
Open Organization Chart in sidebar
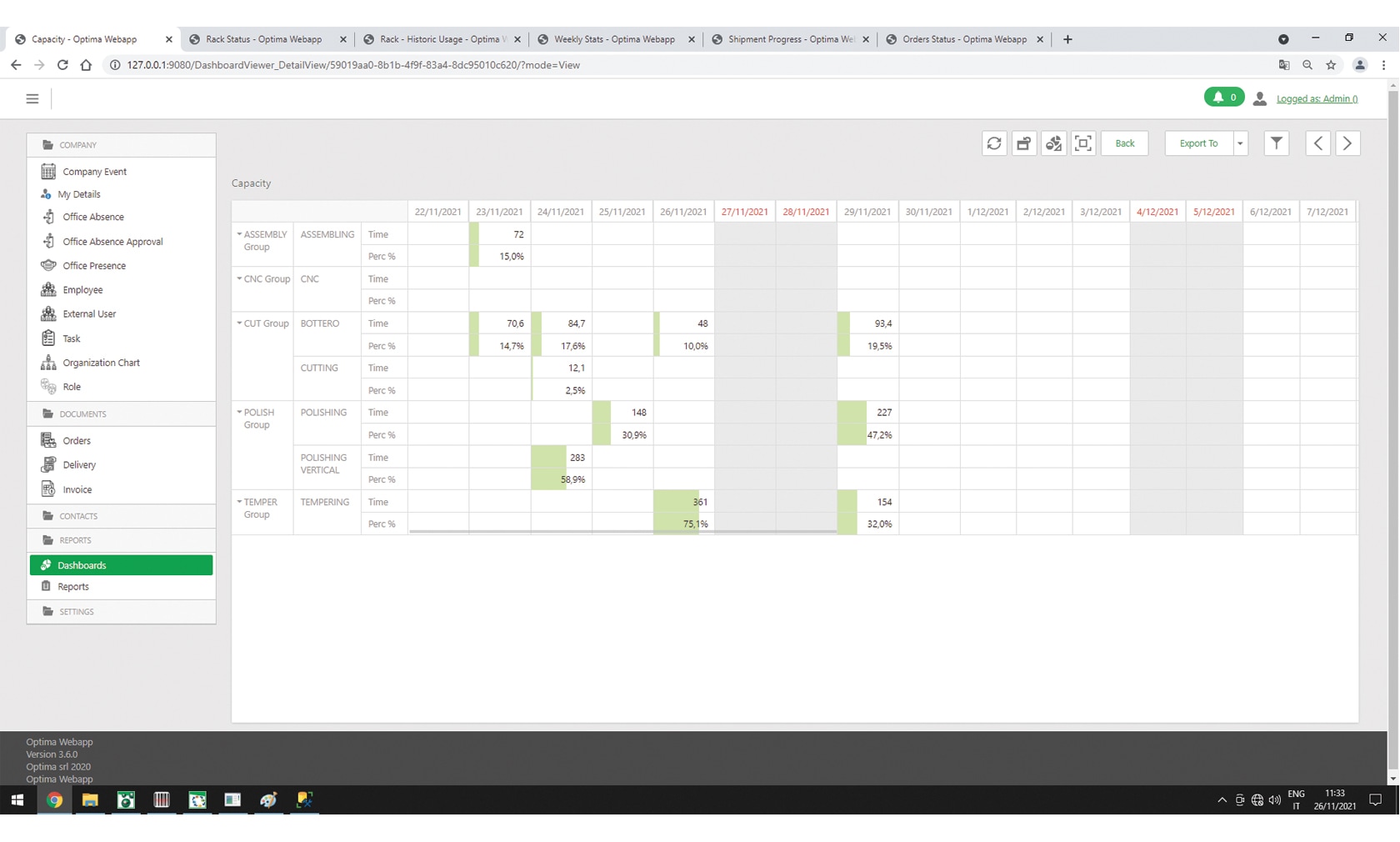coord(101,363)
